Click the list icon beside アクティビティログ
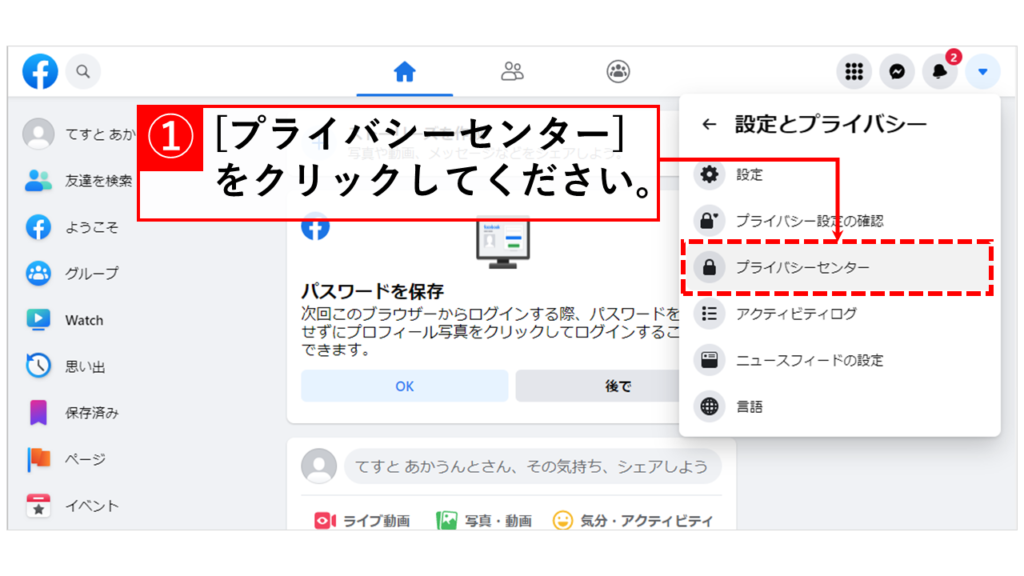Image resolution: width=1024 pixels, height=576 pixels. [x=709, y=313]
